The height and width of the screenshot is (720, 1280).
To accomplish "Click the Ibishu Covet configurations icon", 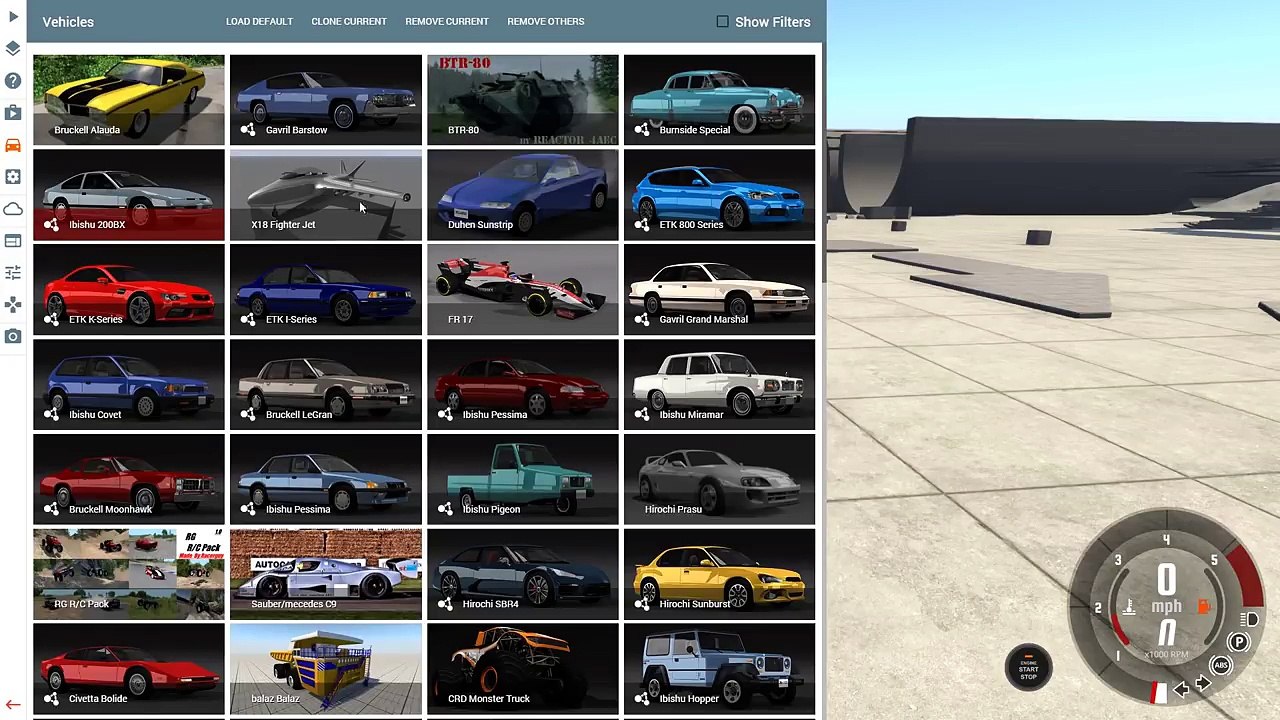I will [51, 415].
